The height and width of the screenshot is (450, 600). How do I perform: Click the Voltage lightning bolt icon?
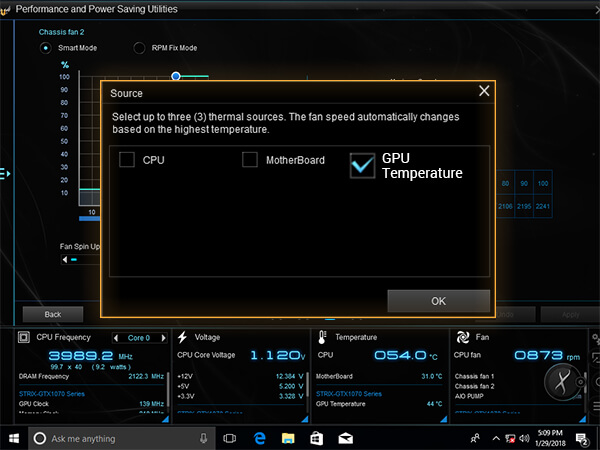click(x=183, y=338)
